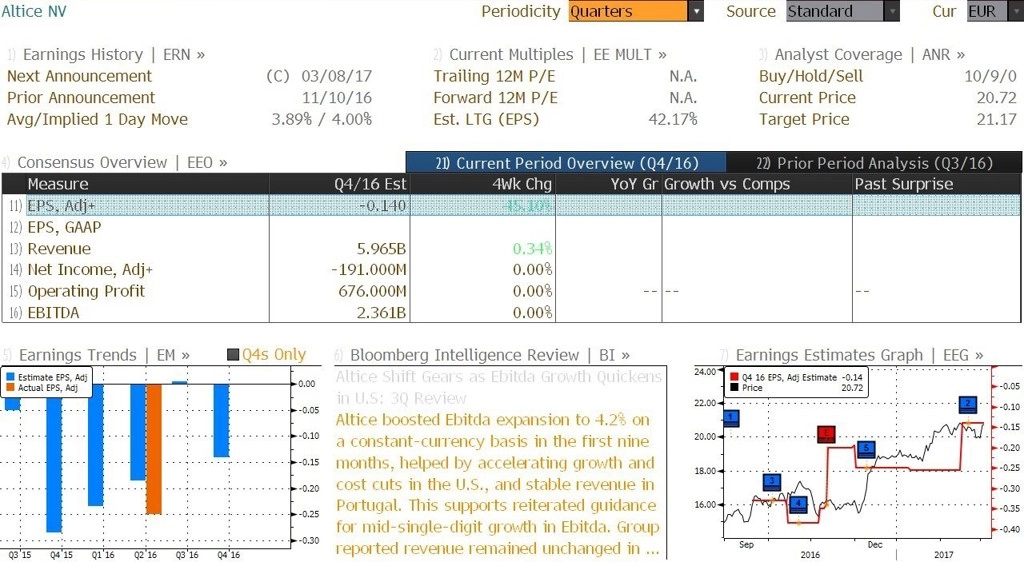Click red Q4 16 EPS legend swatch
Image resolution: width=1024 pixels, height=562 pixels.
point(734,377)
